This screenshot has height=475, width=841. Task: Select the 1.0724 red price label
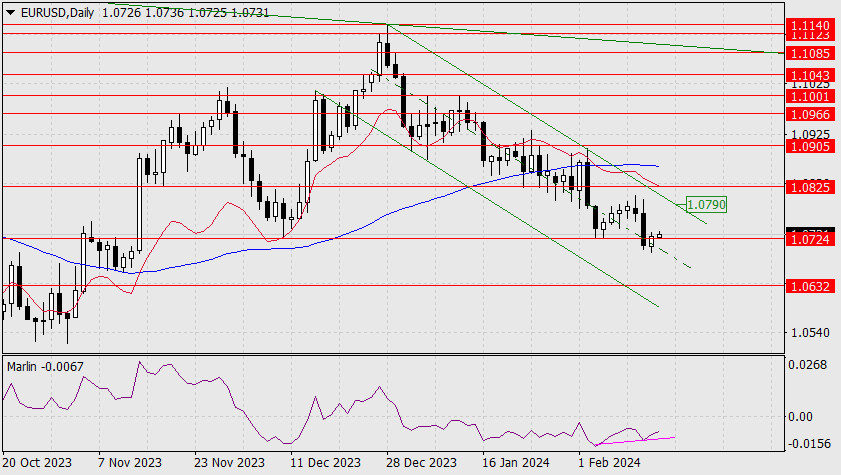tap(810, 239)
